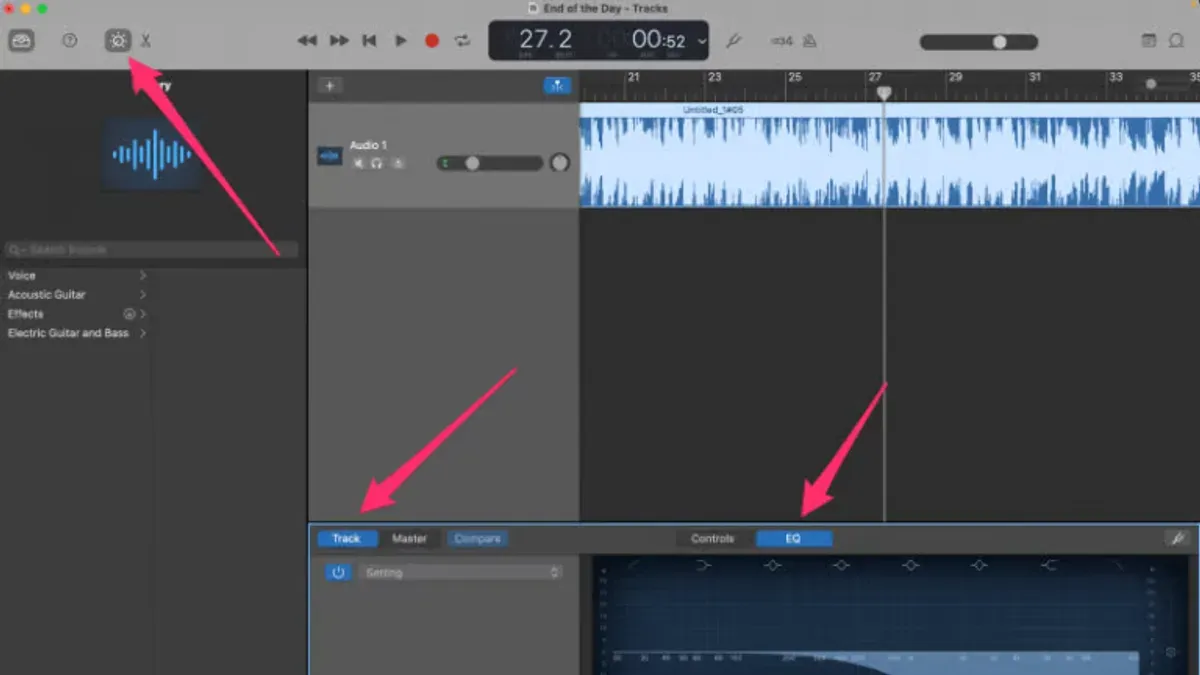The height and width of the screenshot is (675, 1200).
Task: Click the 00:52 time display
Action: click(x=659, y=40)
